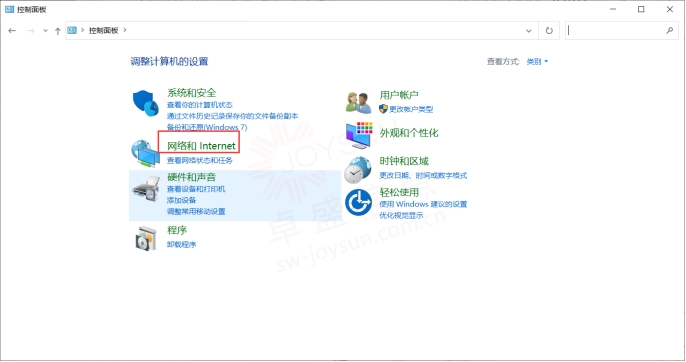
Task: Open 程序 category heading
Action: coord(177,230)
